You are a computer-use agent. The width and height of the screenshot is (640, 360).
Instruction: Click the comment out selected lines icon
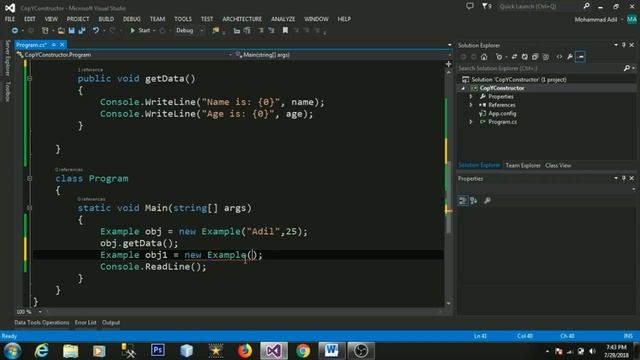261,31
